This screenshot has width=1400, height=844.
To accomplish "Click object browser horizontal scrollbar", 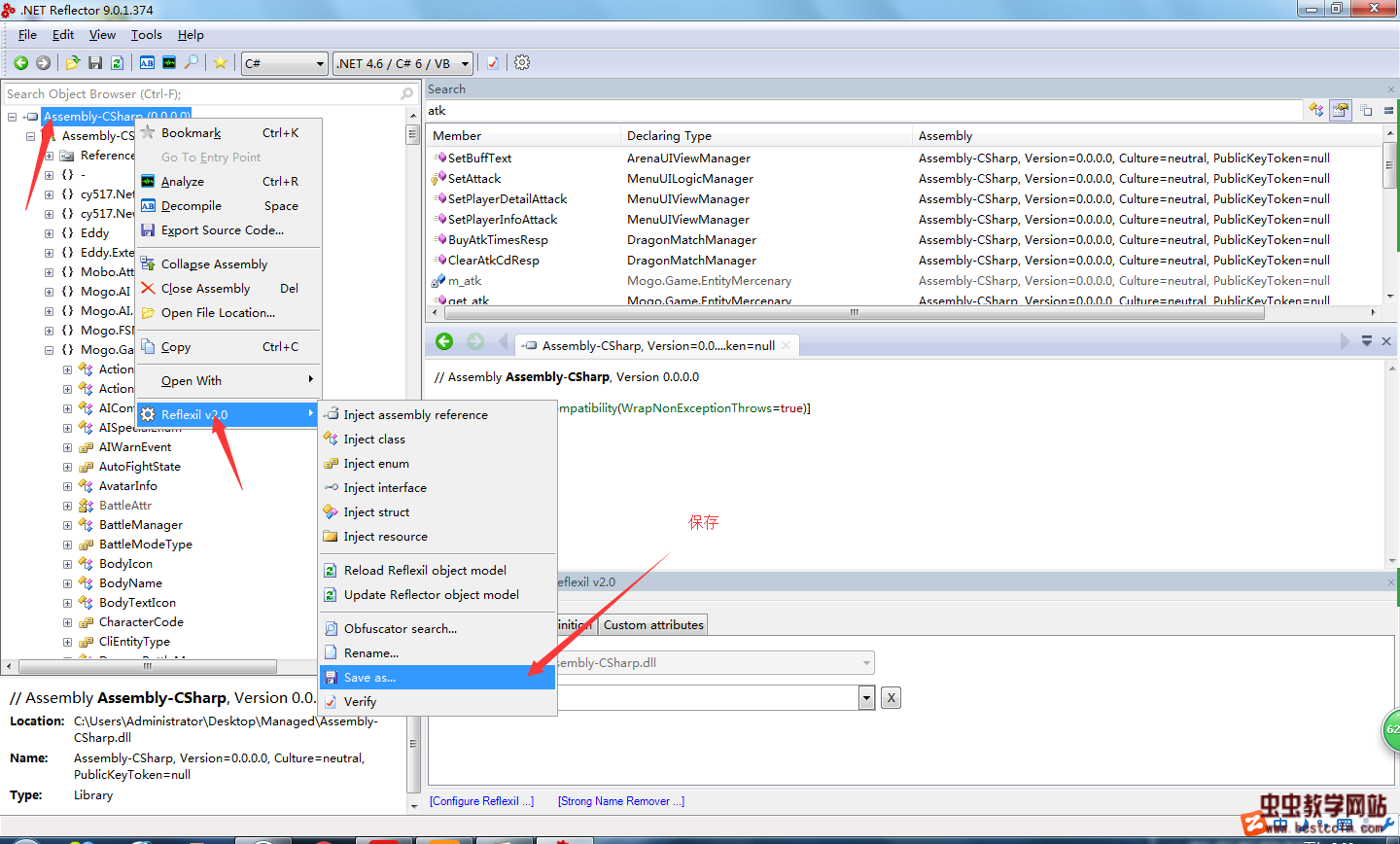I will [x=148, y=666].
